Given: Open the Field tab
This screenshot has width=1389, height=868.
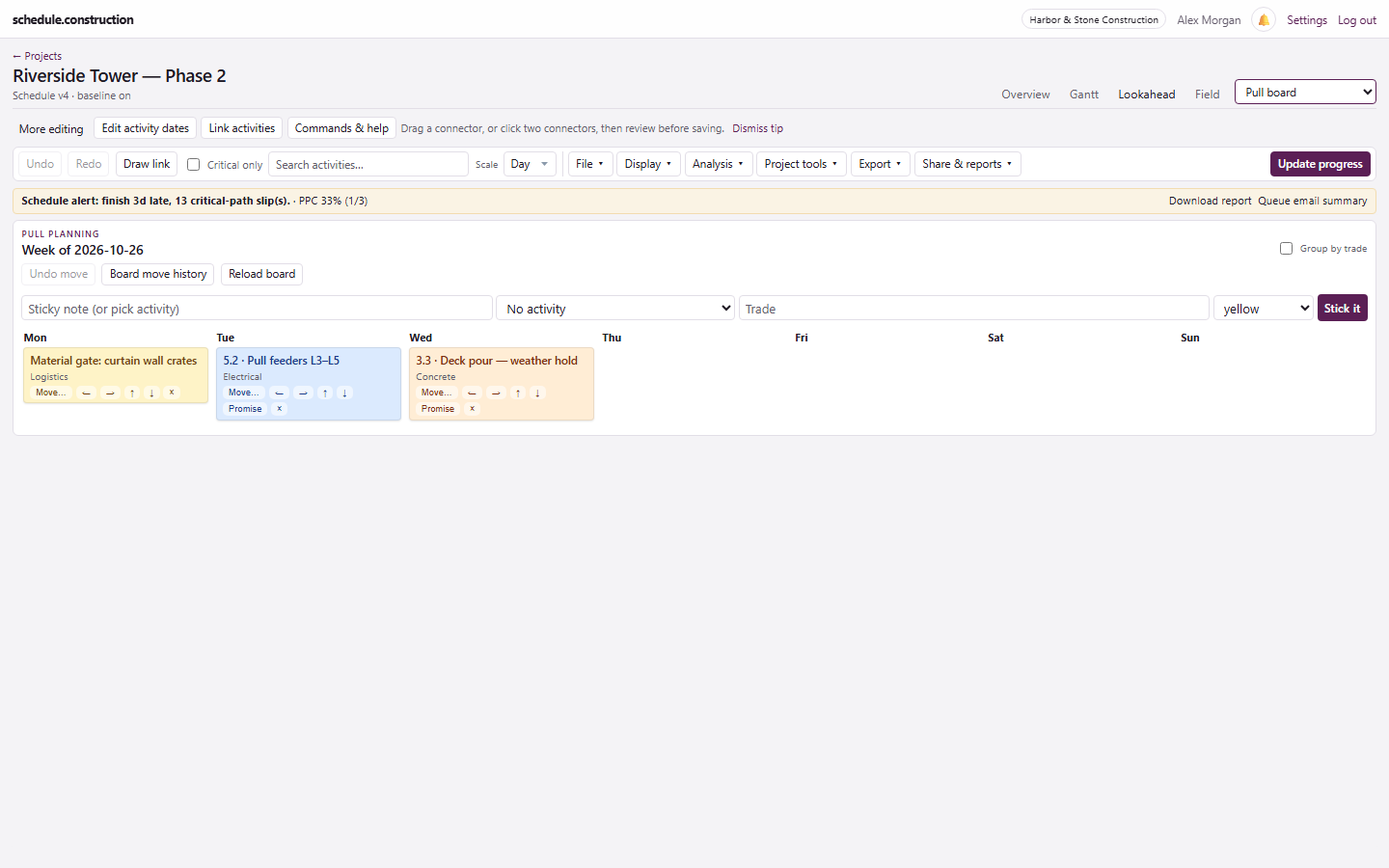Looking at the screenshot, I should click(x=1208, y=95).
